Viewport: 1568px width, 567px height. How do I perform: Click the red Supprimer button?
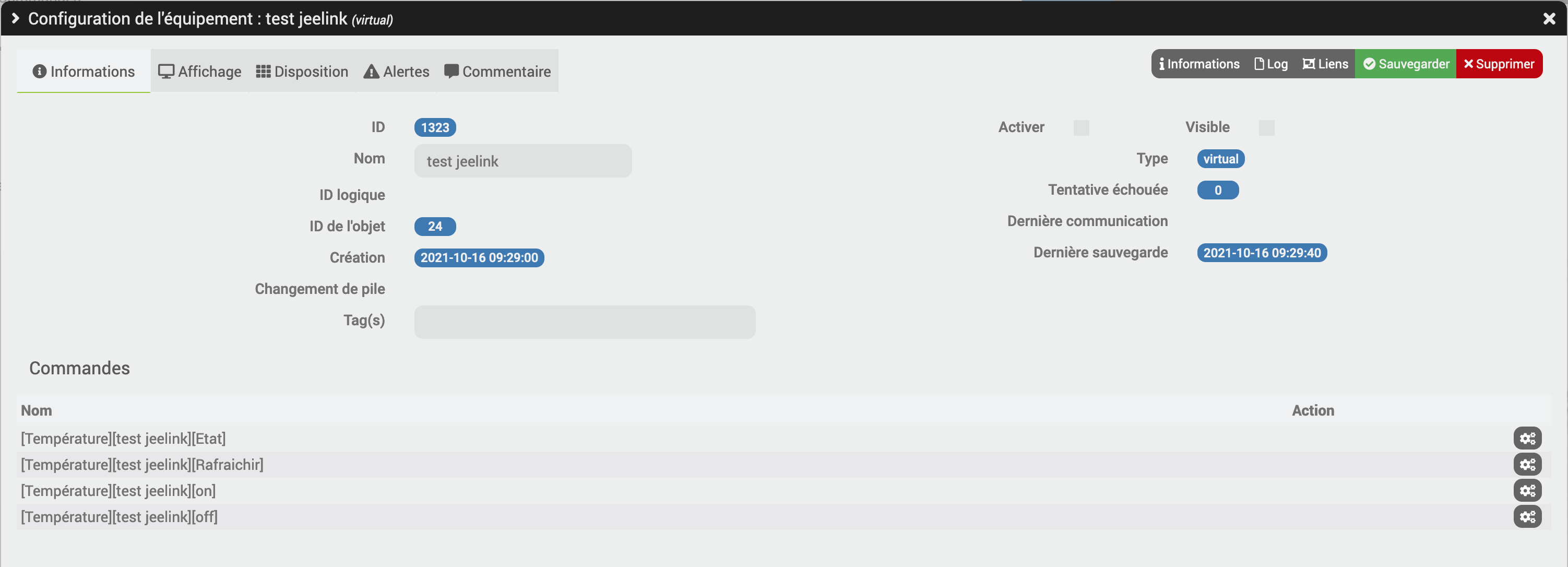click(x=1499, y=64)
